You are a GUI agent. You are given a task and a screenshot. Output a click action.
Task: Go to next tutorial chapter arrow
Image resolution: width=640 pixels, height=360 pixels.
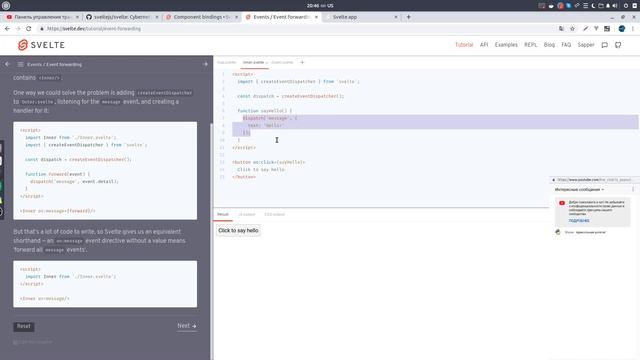click(205, 64)
